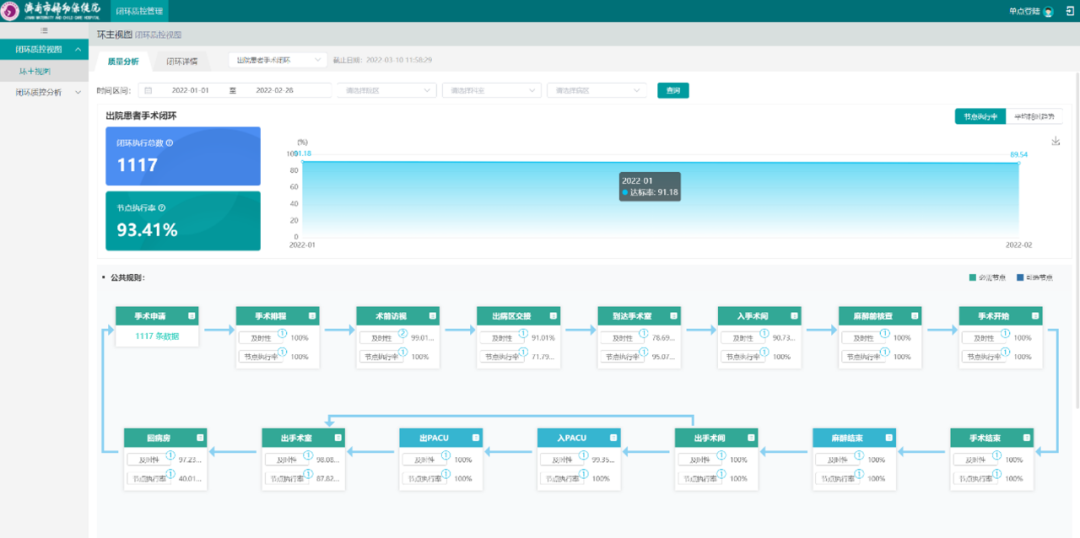Click the 查询 search button
The width and height of the screenshot is (1080, 538).
[672, 90]
